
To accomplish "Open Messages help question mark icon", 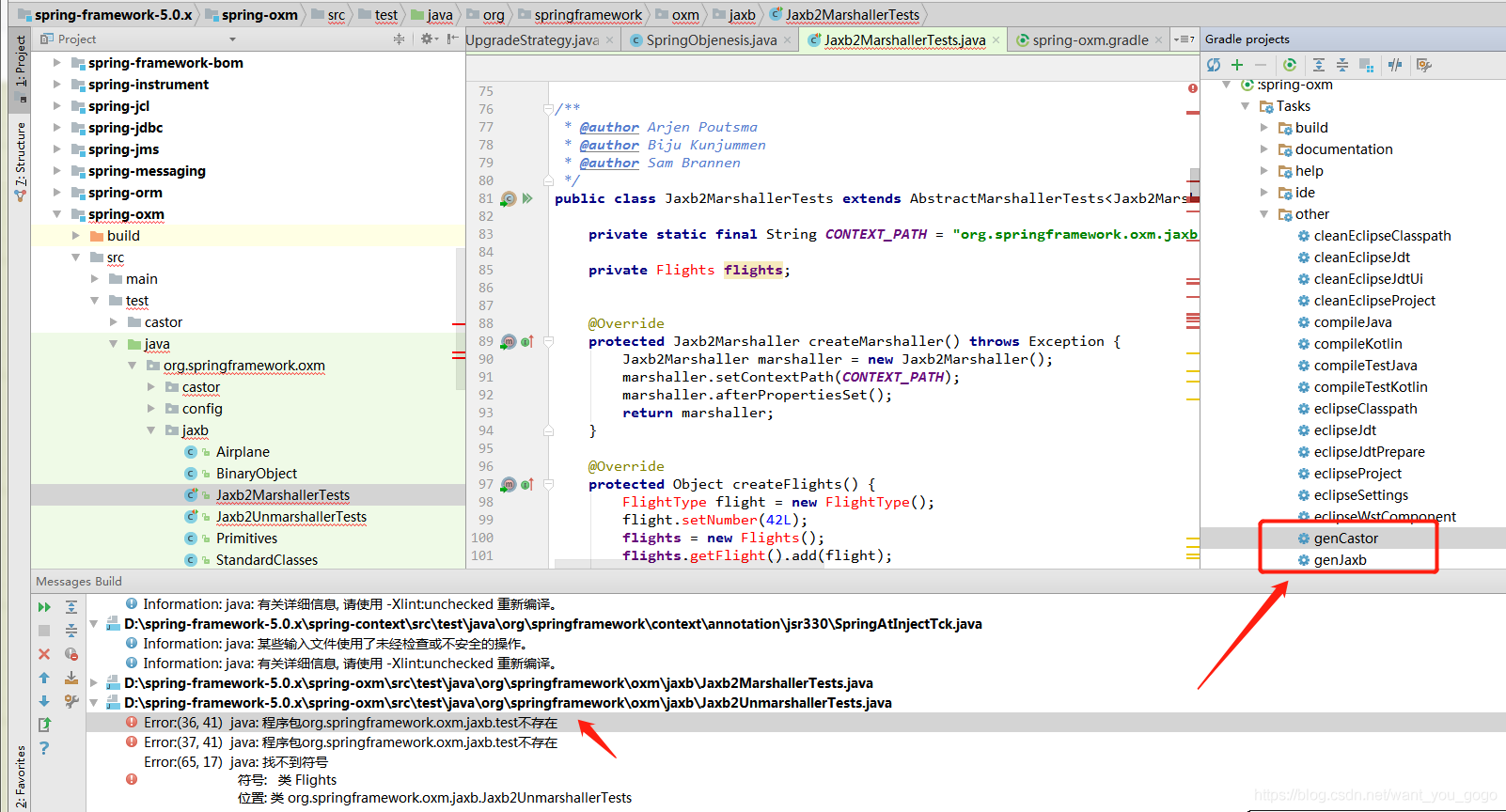I will (44, 748).
